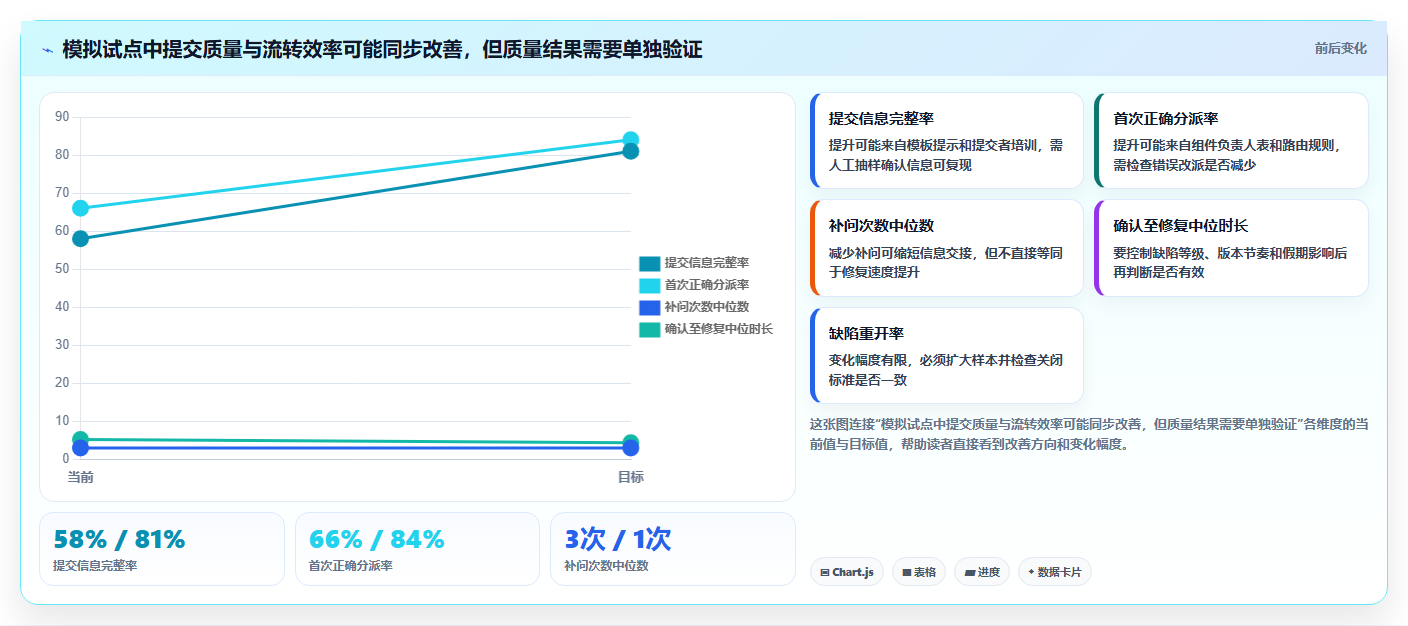Select the 首次正确分派率 data point at 目标
This screenshot has height=626, width=1408.
pyautogui.click(x=631, y=140)
